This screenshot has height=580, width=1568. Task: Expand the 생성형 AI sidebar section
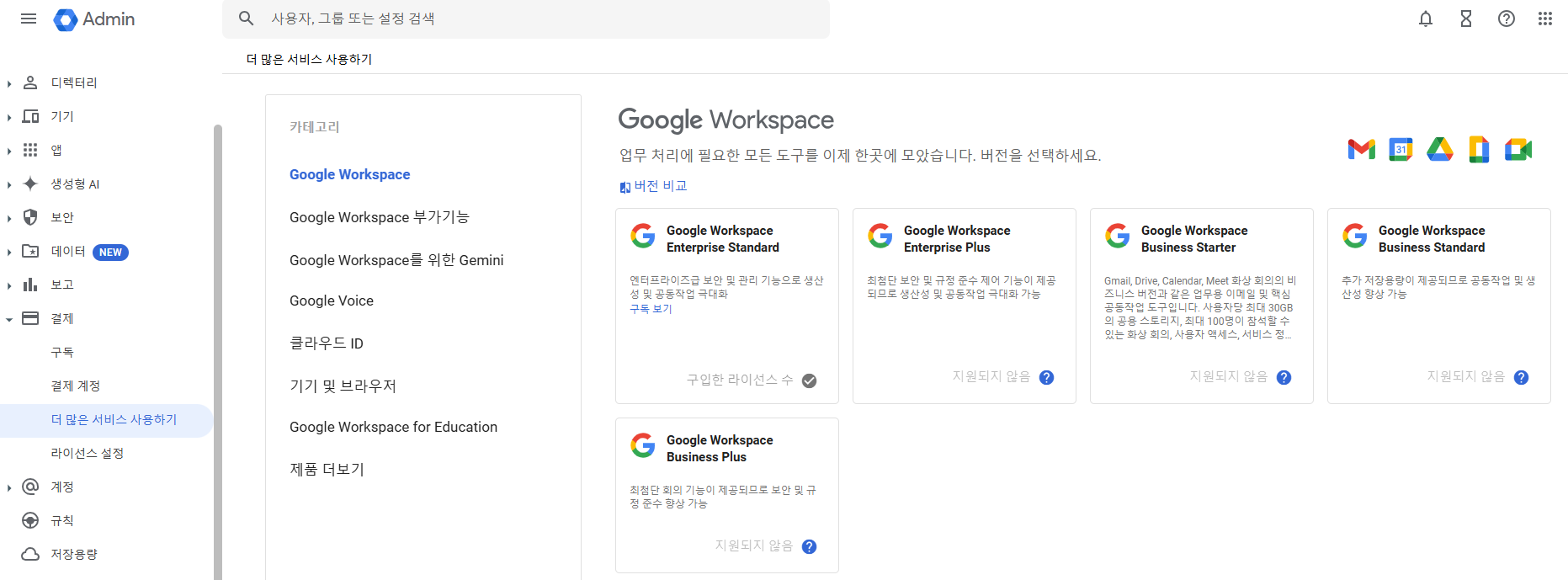pos(8,184)
